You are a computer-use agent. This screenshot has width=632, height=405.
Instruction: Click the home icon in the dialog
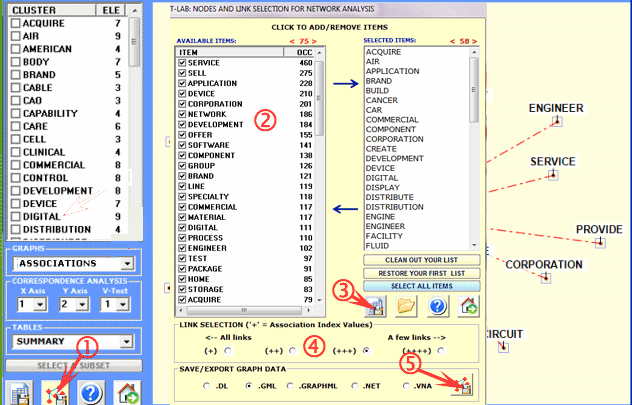point(467,308)
